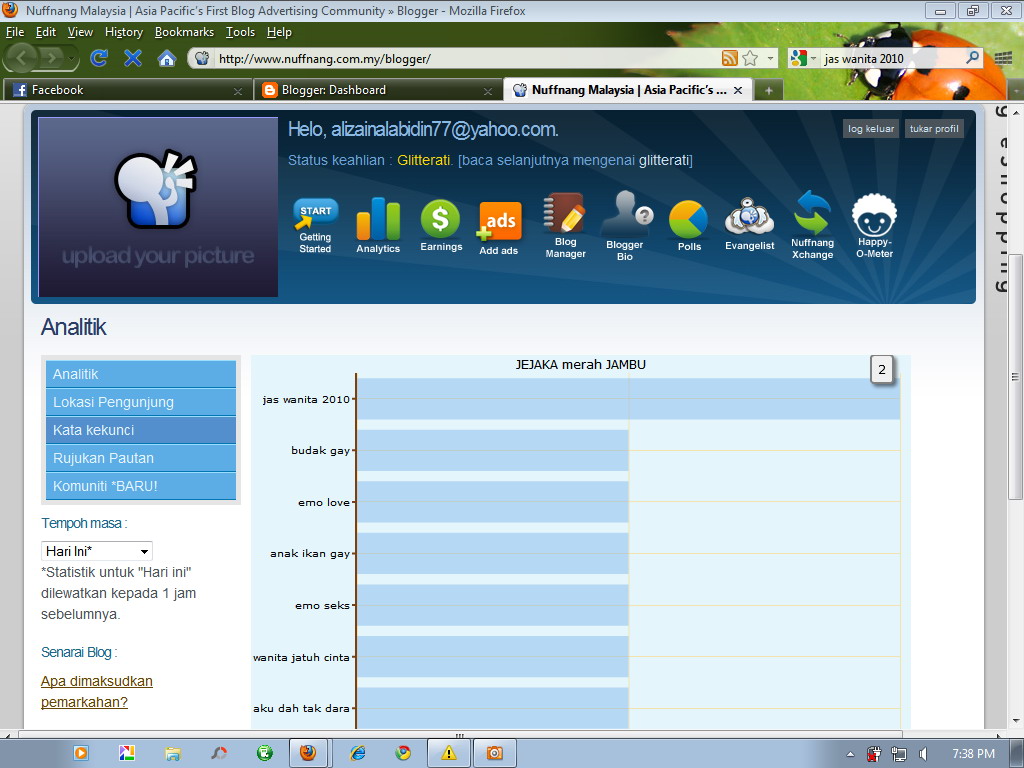
Task: Click the log keluar button
Action: (x=871, y=129)
